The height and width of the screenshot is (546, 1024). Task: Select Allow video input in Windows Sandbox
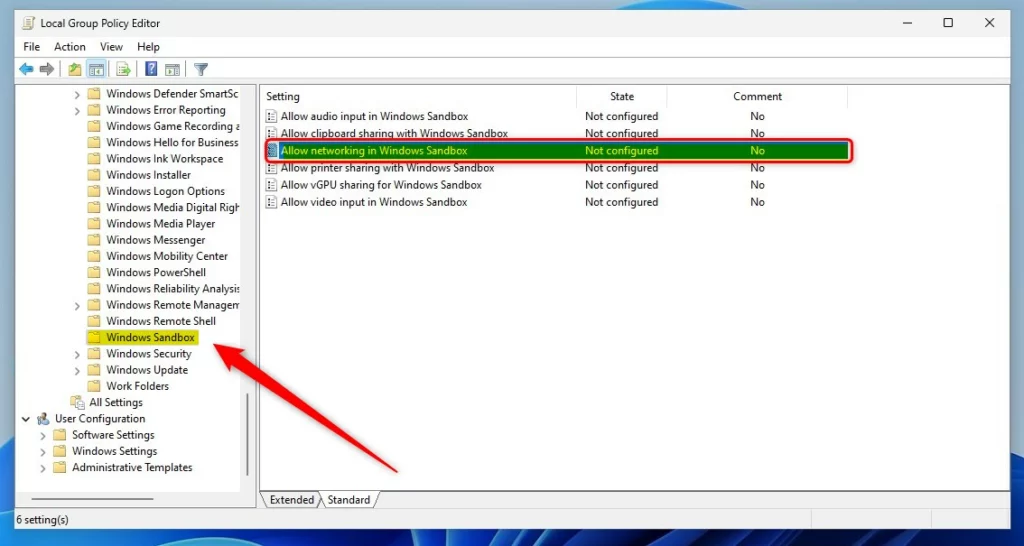pos(374,202)
